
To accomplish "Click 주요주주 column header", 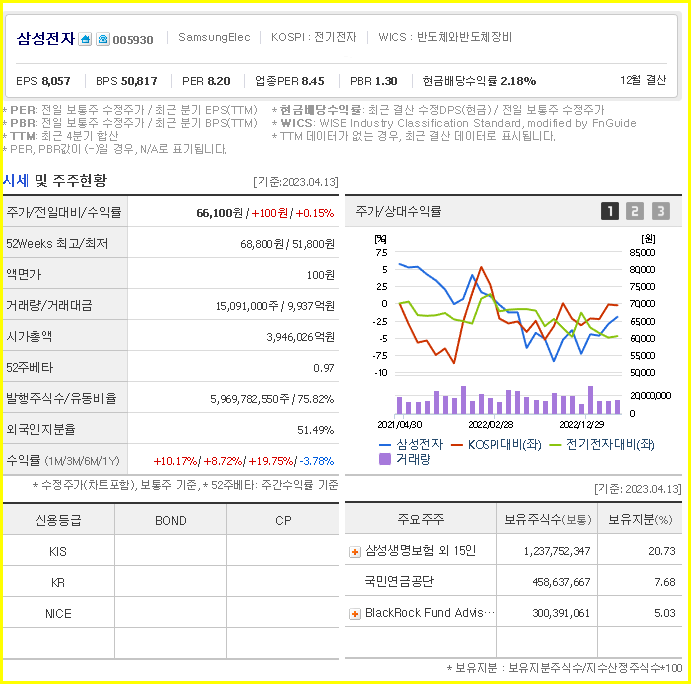I will [421, 519].
